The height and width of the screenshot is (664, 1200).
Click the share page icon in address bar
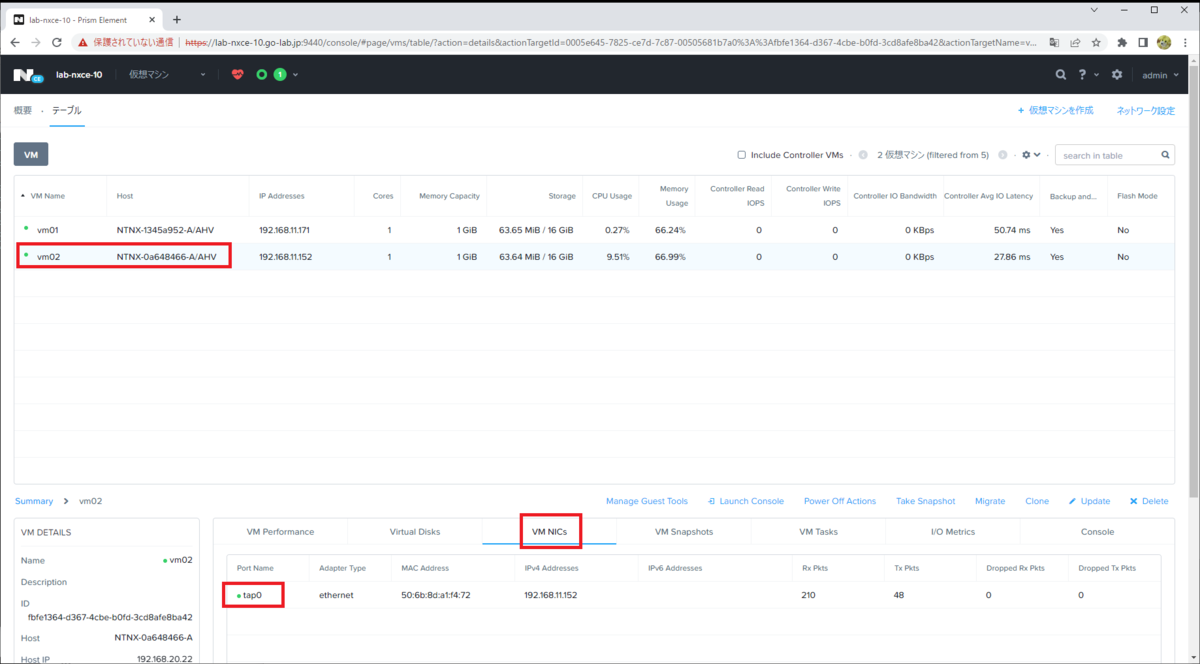pyautogui.click(x=1075, y=42)
